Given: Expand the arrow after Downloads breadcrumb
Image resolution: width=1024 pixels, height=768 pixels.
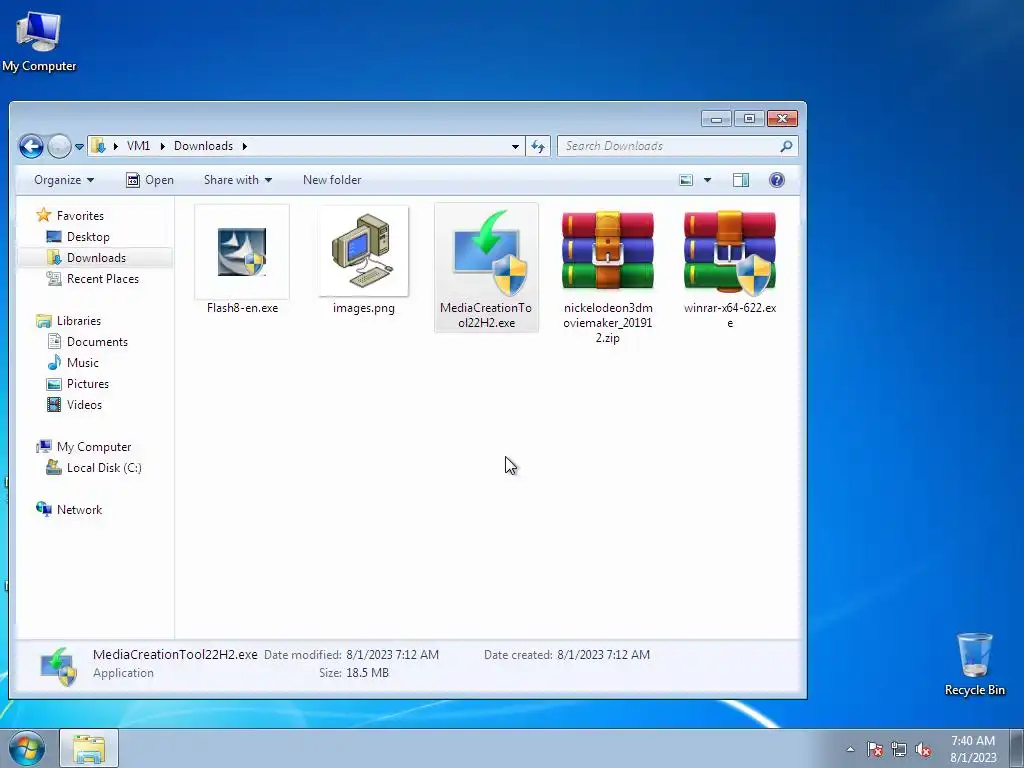Looking at the screenshot, I should pyautogui.click(x=245, y=146).
